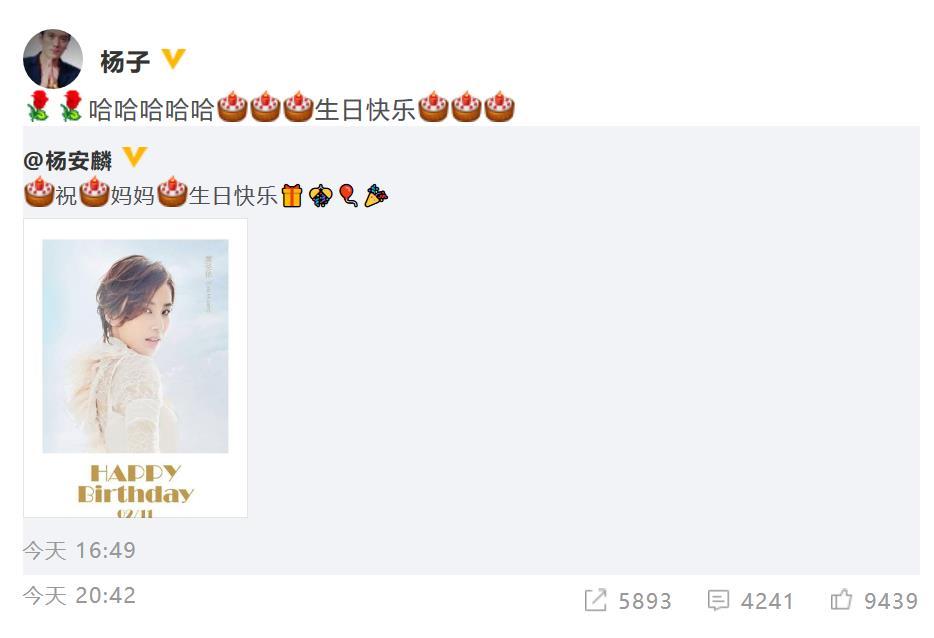Image resolution: width=934 pixels, height=638 pixels.
Task: Open comments via the speech bubble icon
Action: click(x=718, y=600)
